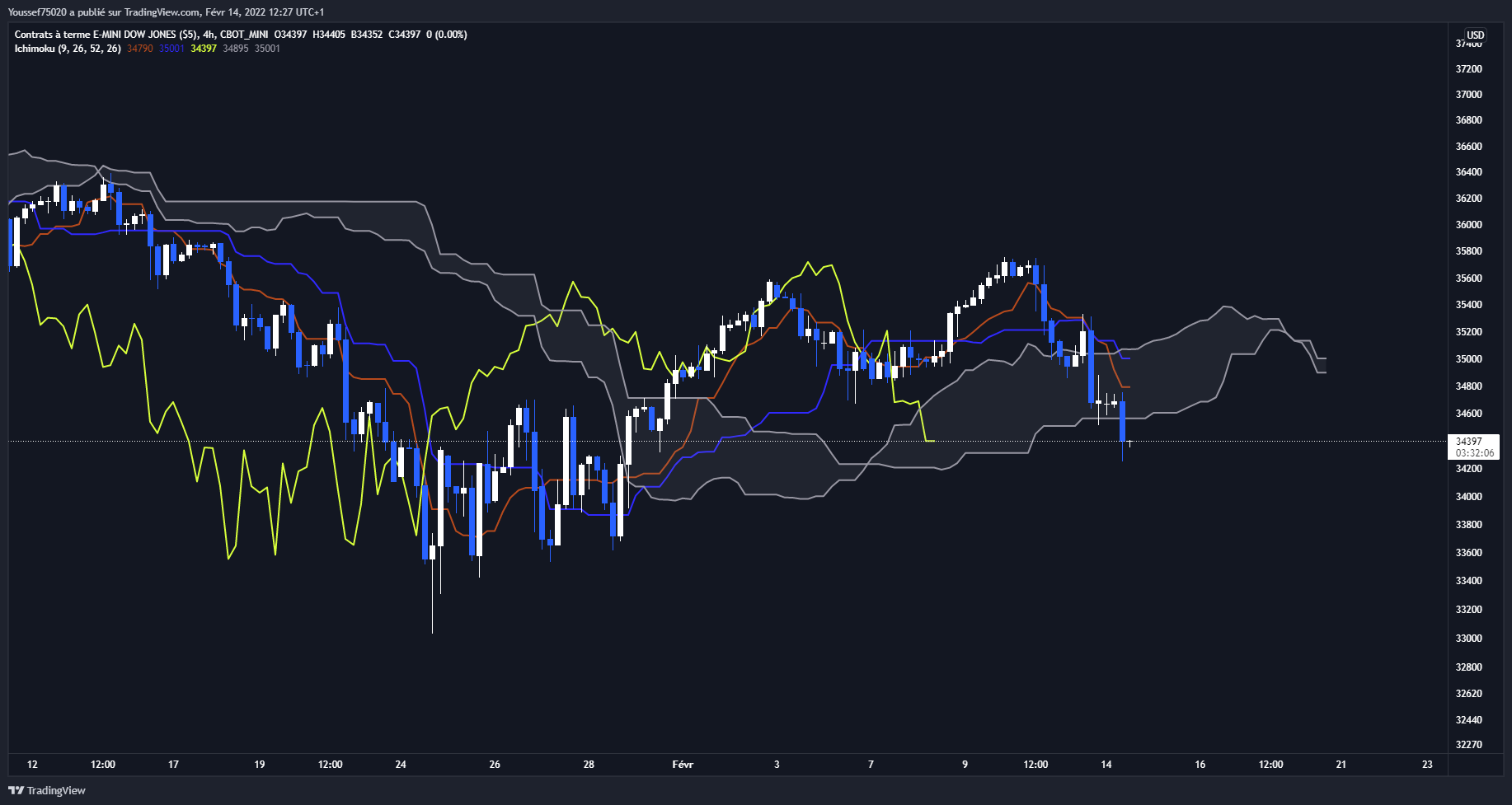Click date 16 on the time axis

tap(1200, 765)
